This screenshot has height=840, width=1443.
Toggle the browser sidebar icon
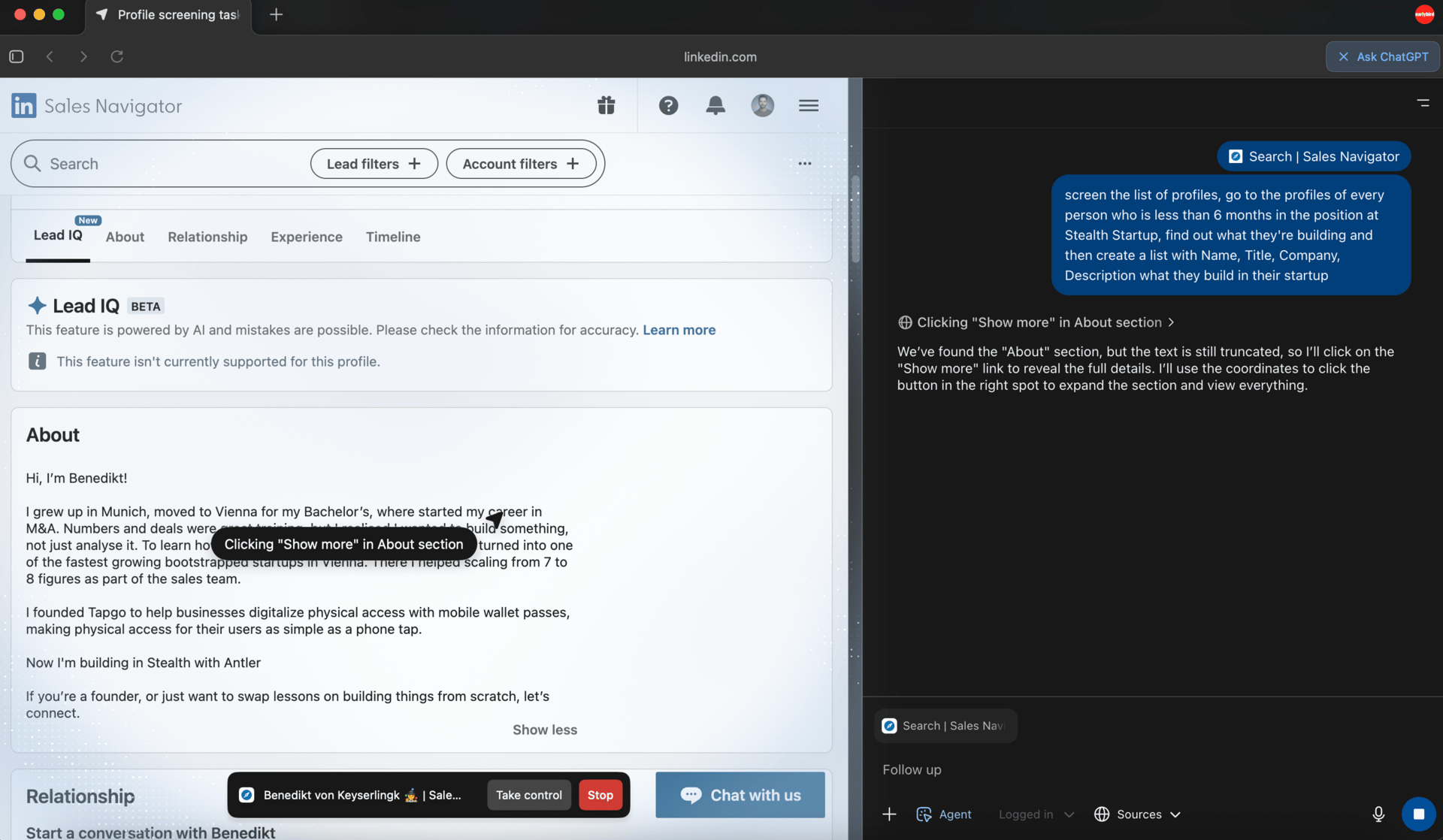coord(17,56)
